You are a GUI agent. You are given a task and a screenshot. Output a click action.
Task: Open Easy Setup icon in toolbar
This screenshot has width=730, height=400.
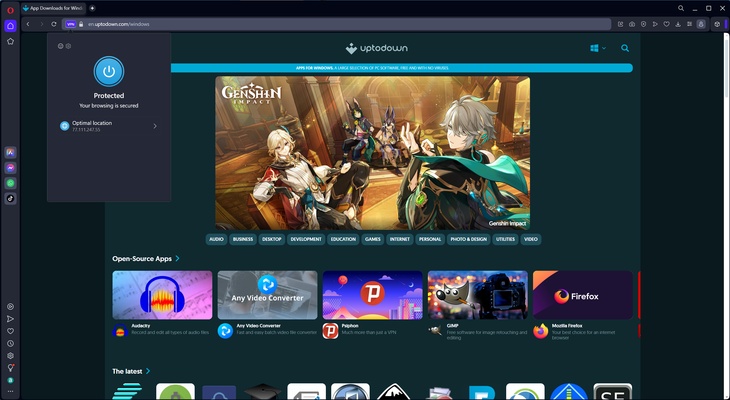689,24
